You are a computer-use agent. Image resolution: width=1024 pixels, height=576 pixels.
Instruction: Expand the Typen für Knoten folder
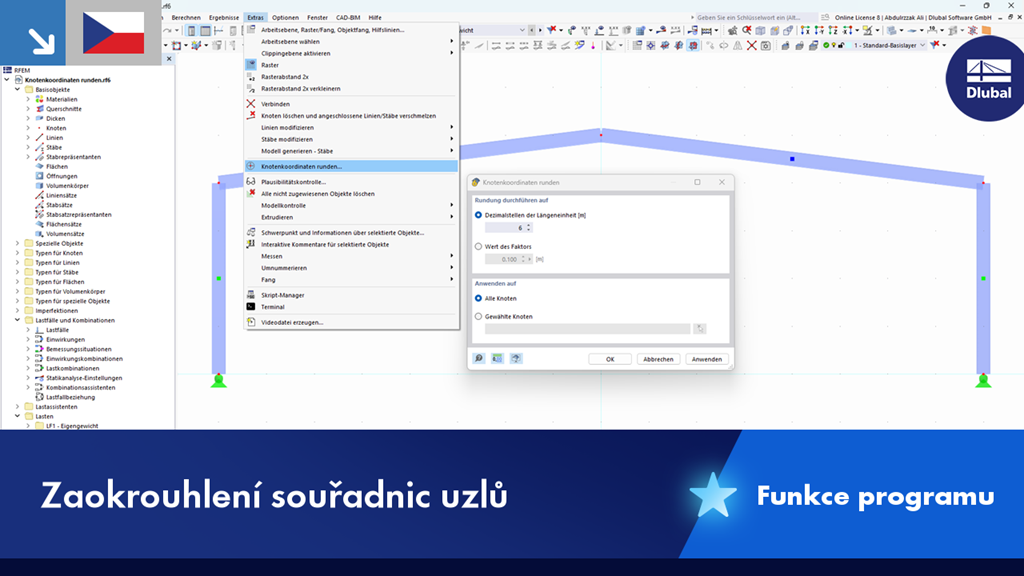pos(18,253)
